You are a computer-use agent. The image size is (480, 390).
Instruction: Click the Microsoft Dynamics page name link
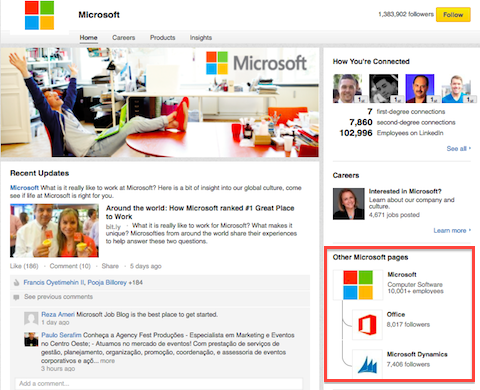pyautogui.click(x=417, y=354)
